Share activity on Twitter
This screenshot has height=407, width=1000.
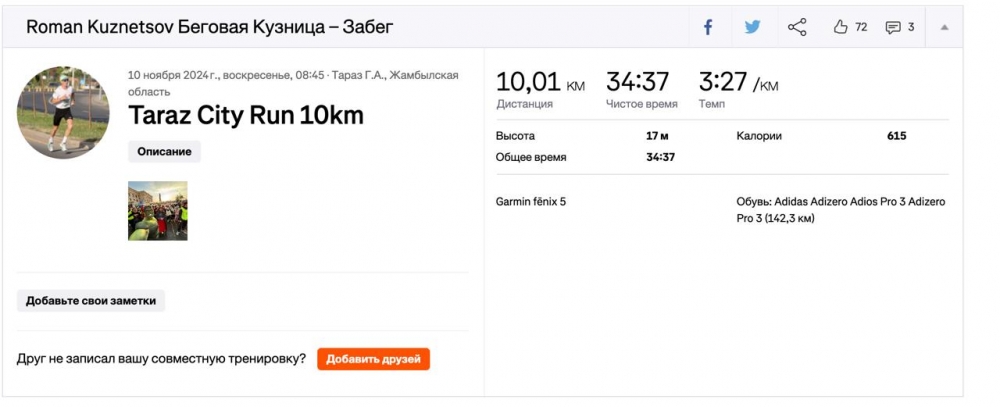pyautogui.click(x=752, y=27)
